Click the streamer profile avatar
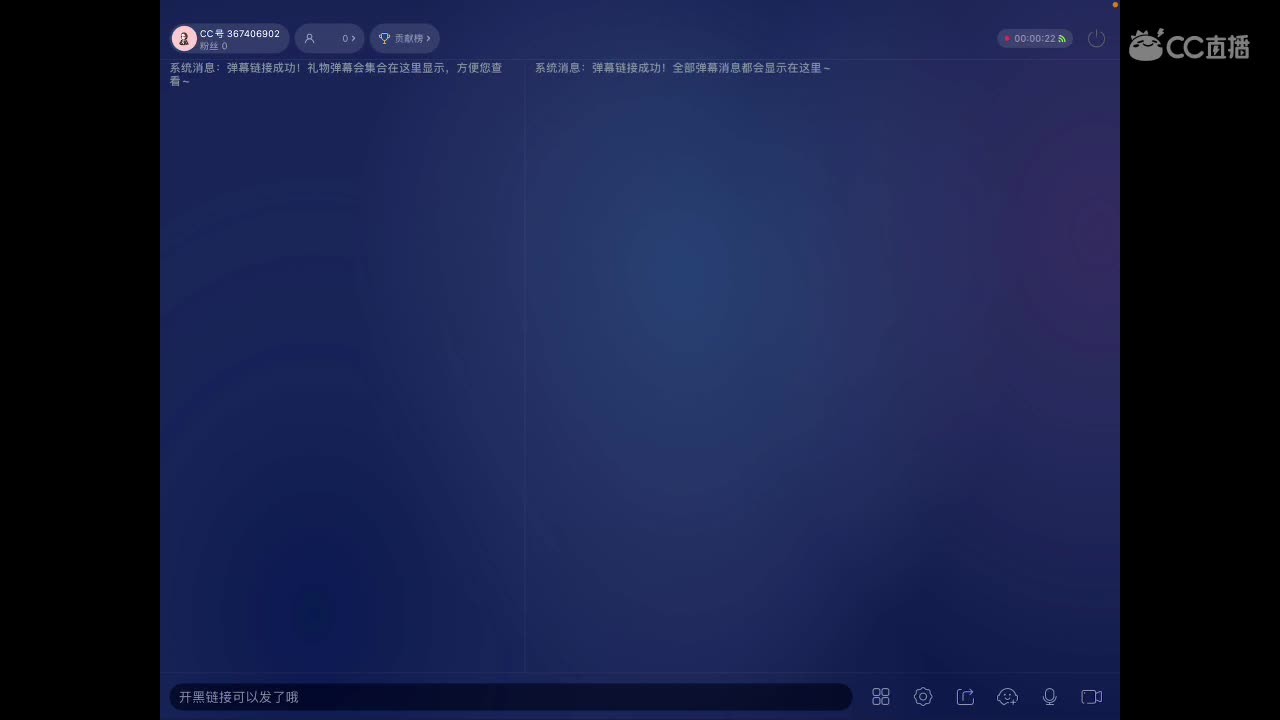This screenshot has width=1280, height=720. click(184, 38)
